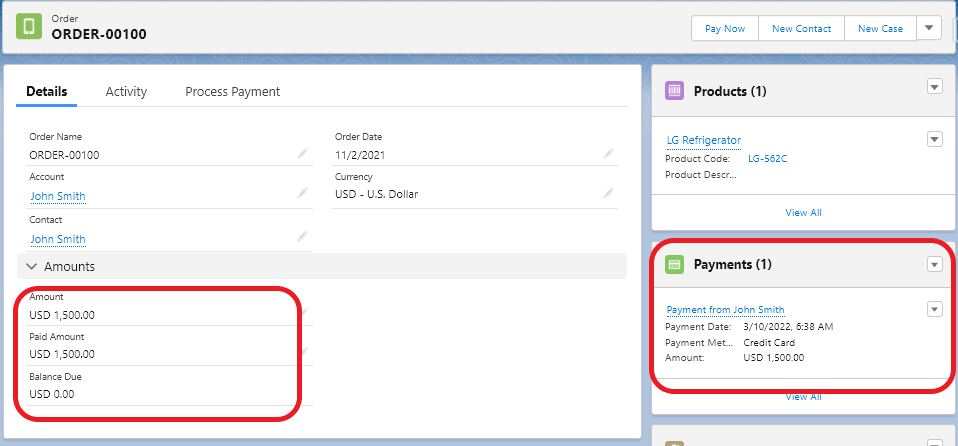Open Payment from John Smith row dropdown
The height and width of the screenshot is (446, 958).
tap(935, 309)
